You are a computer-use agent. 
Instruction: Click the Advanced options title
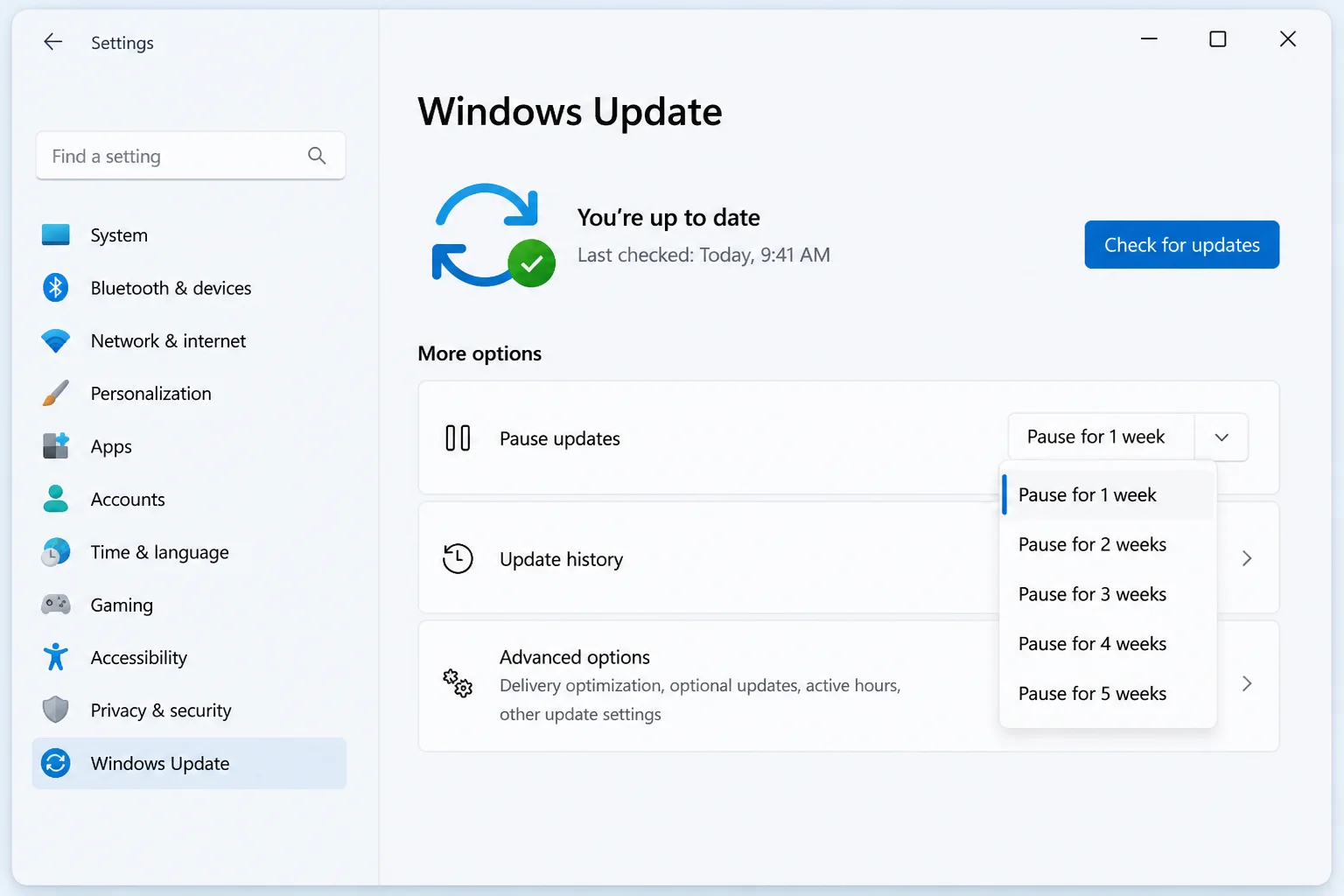574,657
